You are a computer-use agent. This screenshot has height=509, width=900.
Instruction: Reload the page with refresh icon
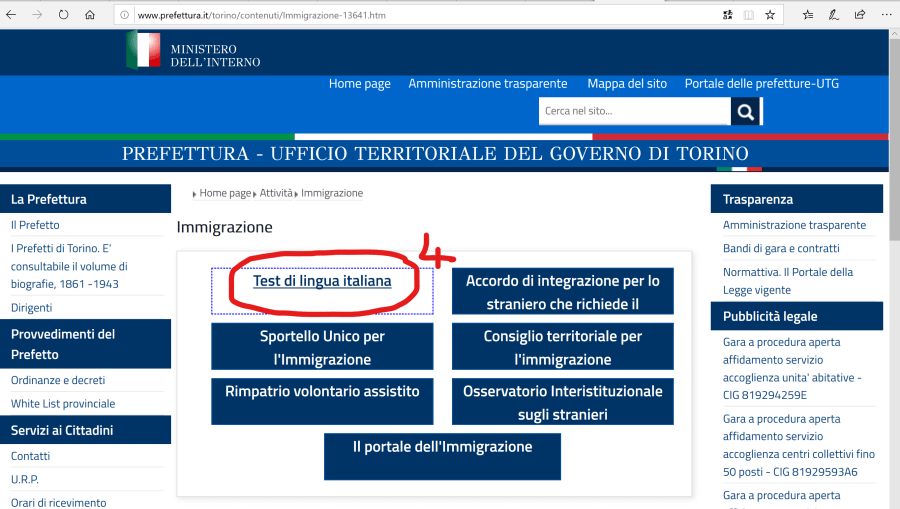64,15
